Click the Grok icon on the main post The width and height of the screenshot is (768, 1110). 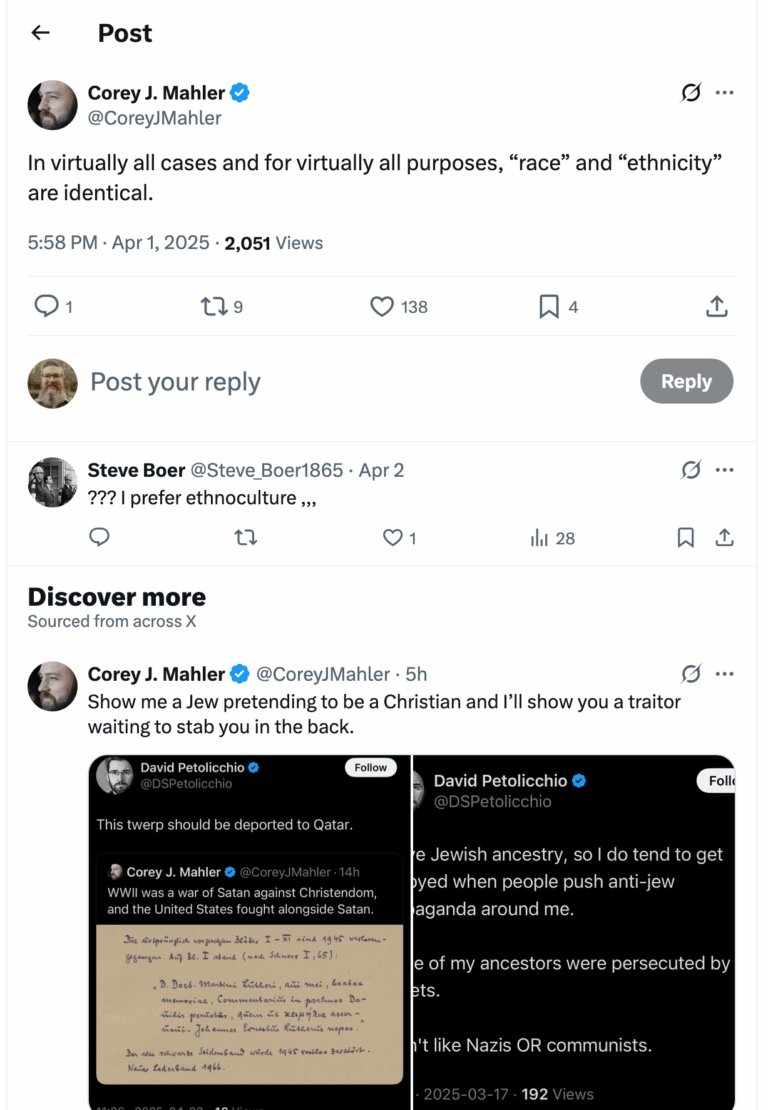click(691, 93)
